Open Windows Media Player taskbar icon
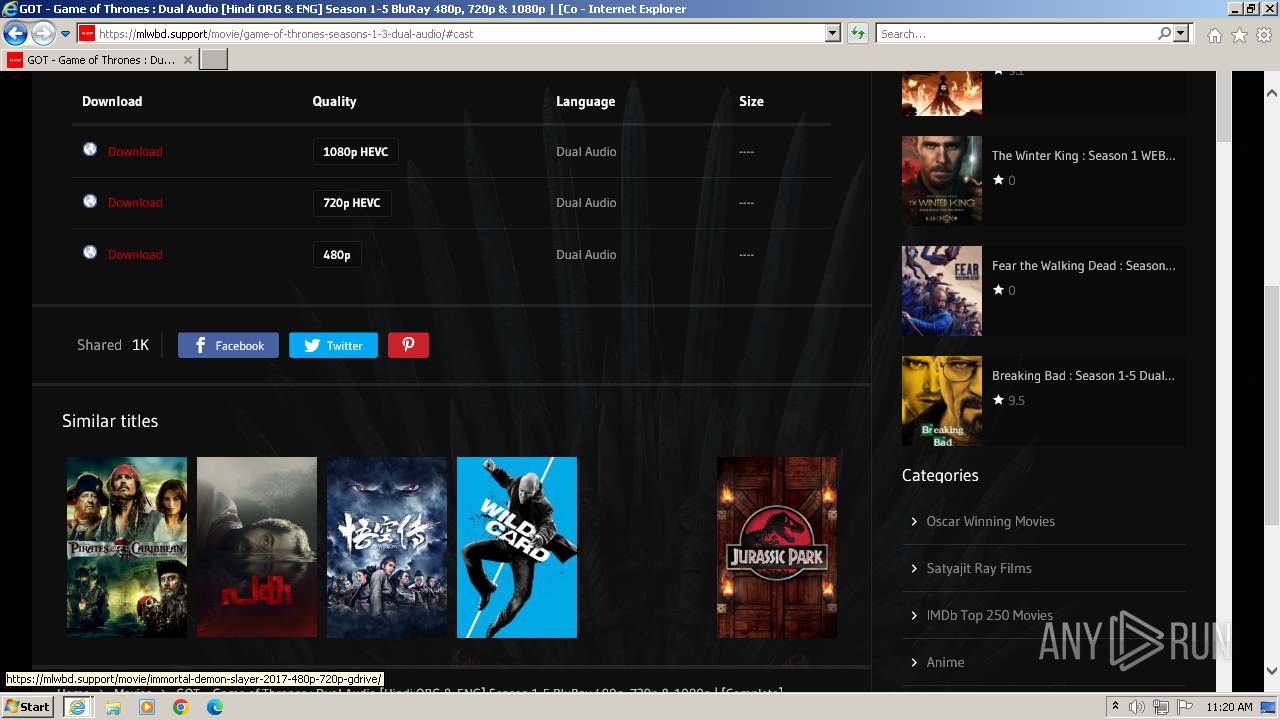Image resolution: width=1280 pixels, height=720 pixels. [147, 707]
